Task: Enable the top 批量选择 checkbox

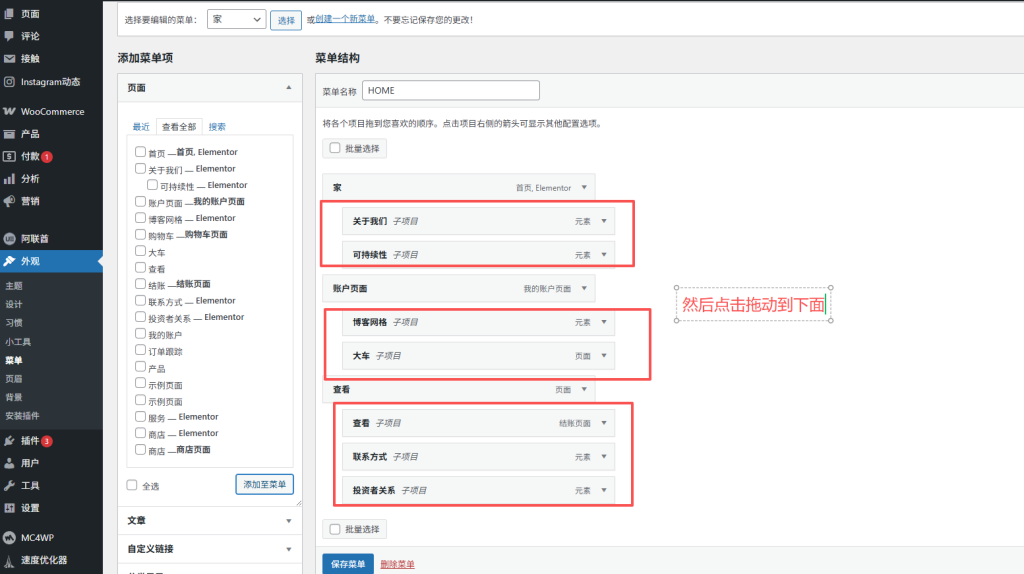Action: (x=335, y=148)
